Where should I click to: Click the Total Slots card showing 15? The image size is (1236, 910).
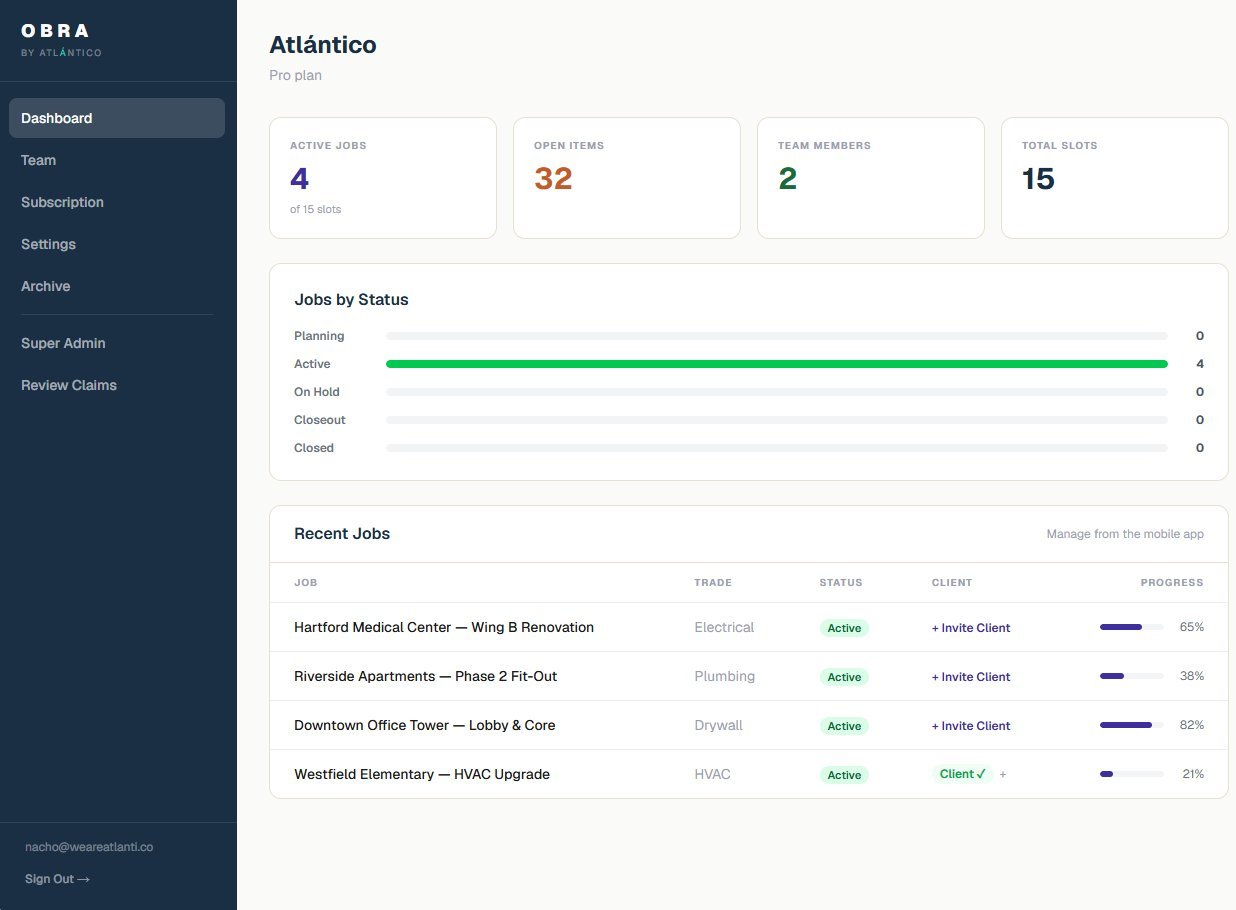pyautogui.click(x=1115, y=178)
